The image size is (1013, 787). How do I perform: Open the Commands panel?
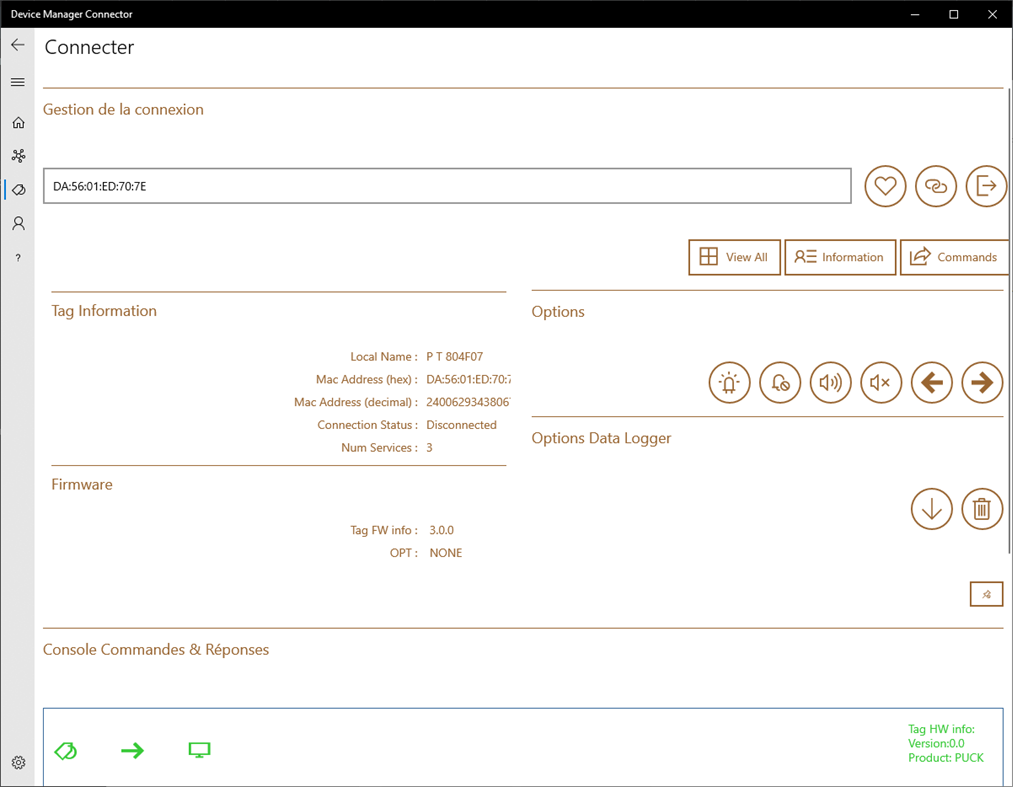tap(954, 257)
